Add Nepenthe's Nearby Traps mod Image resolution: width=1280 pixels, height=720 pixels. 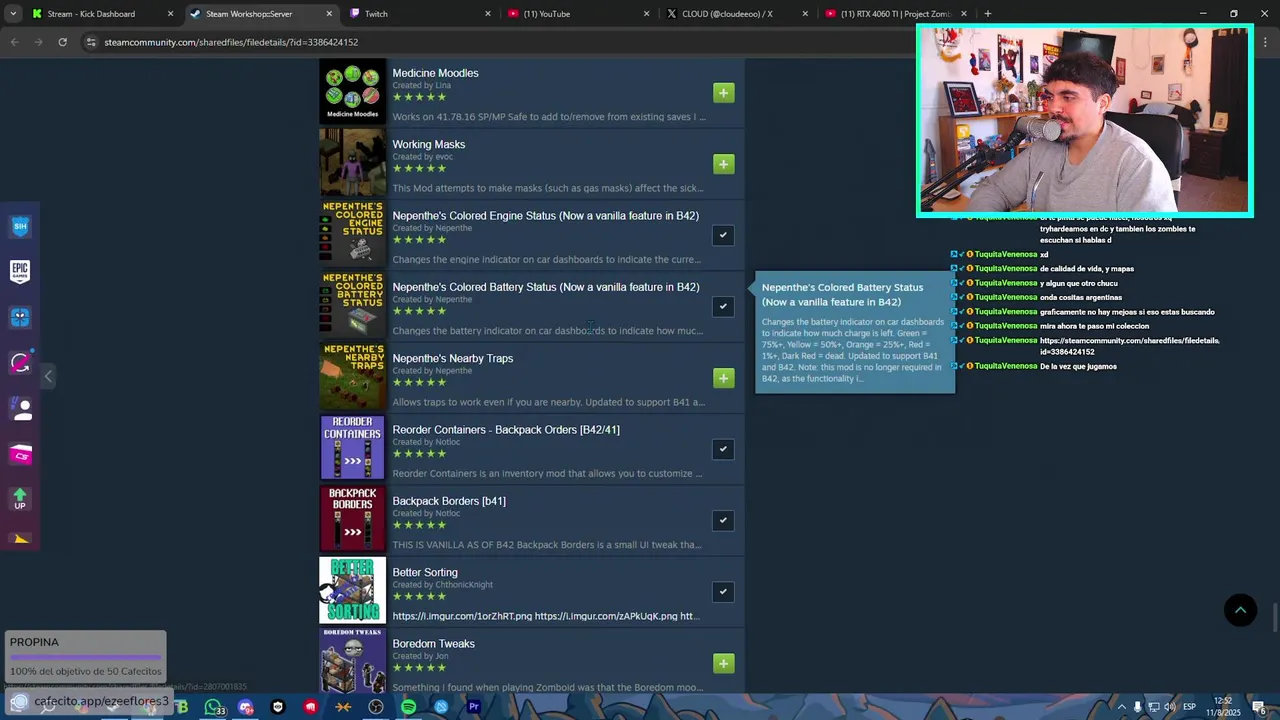point(723,378)
